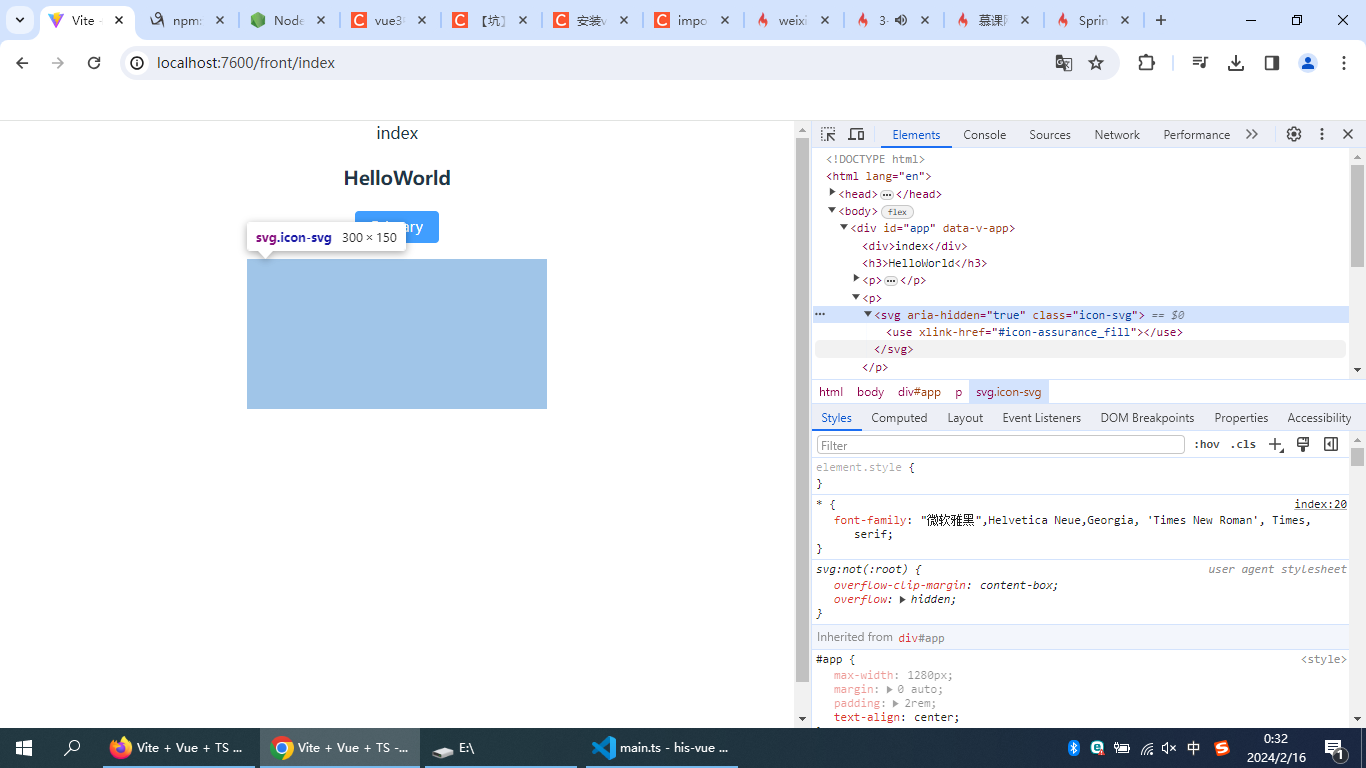Open DevTools three-dot customize menu

1321,134
